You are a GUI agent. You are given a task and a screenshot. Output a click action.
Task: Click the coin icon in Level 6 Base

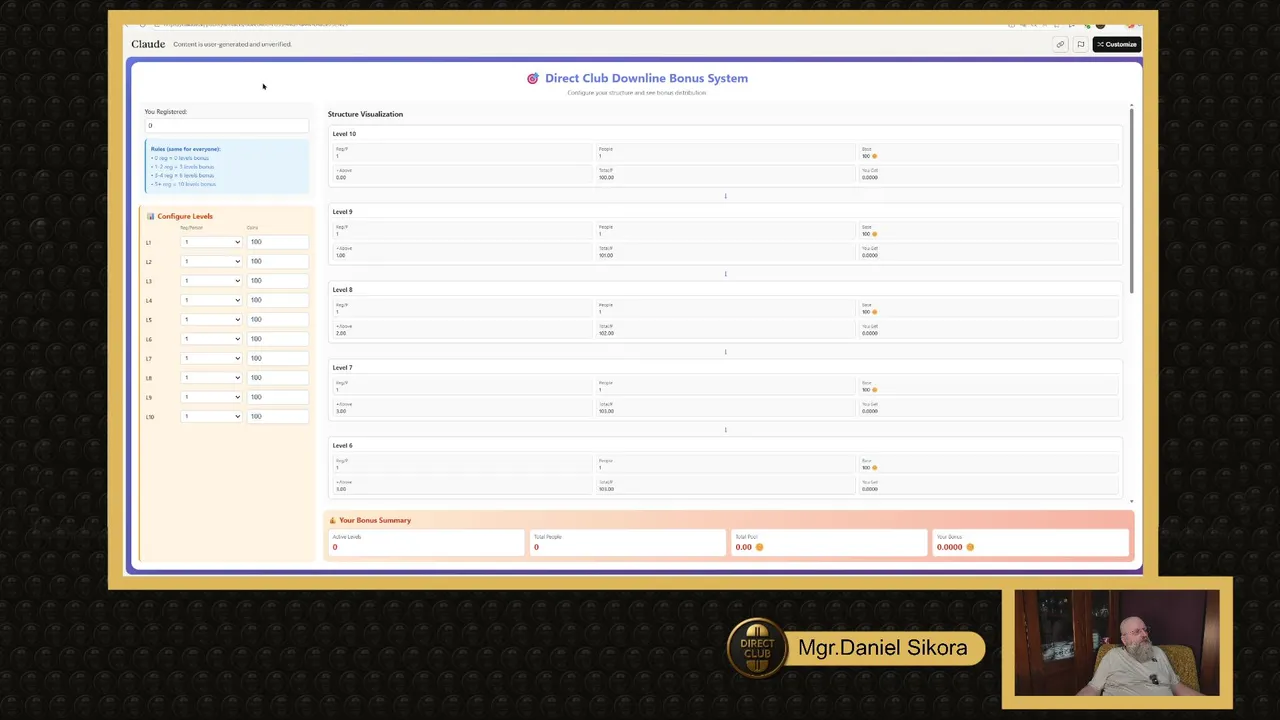coord(874,468)
